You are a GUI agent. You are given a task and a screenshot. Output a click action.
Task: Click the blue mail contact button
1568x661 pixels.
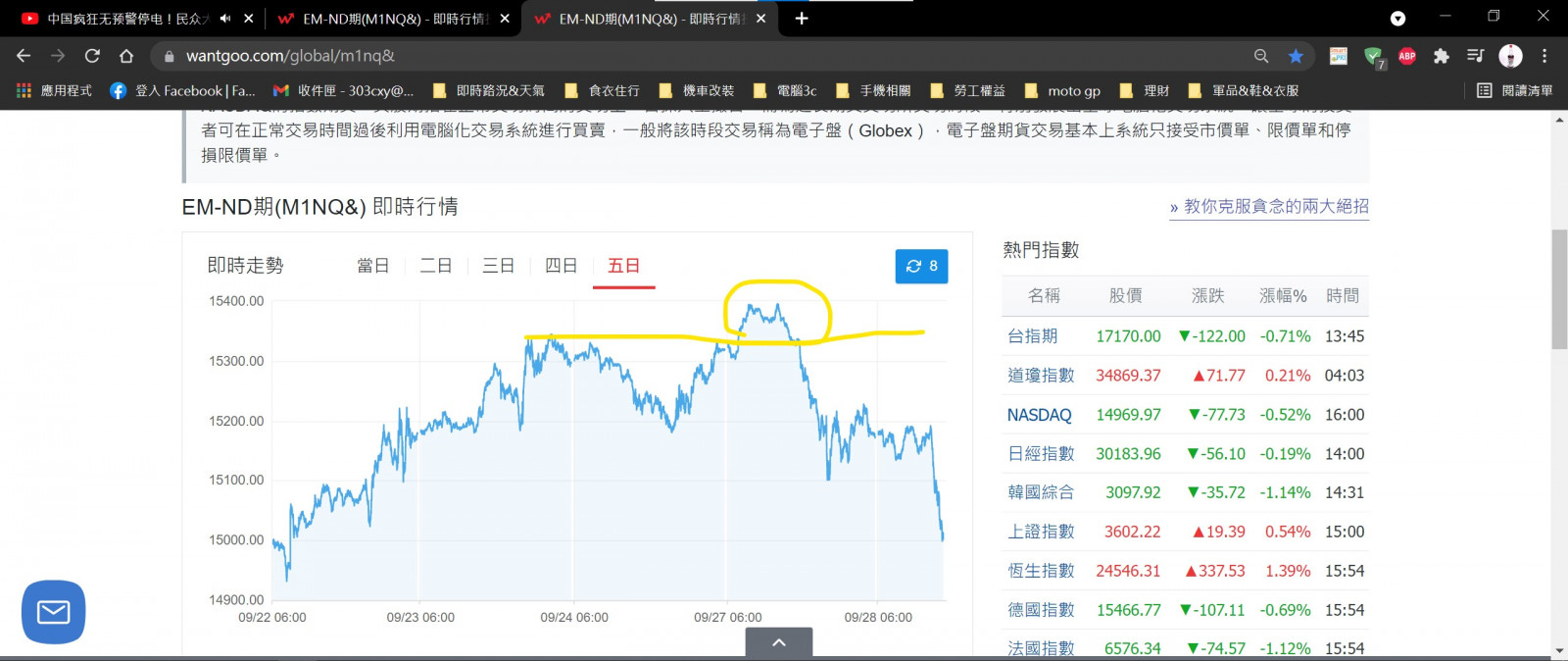coord(53,612)
